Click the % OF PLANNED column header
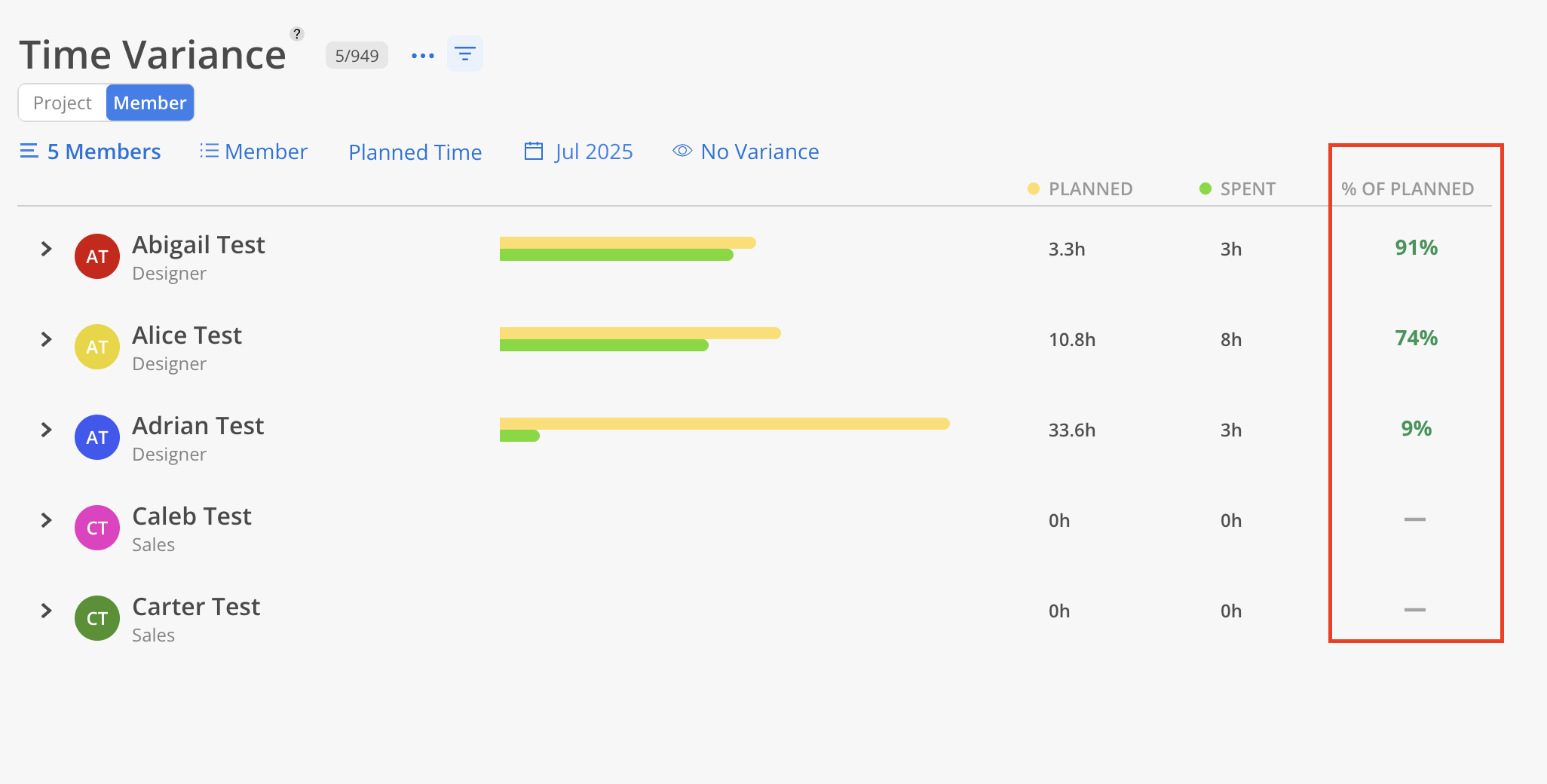This screenshot has width=1547, height=784. coord(1408,189)
